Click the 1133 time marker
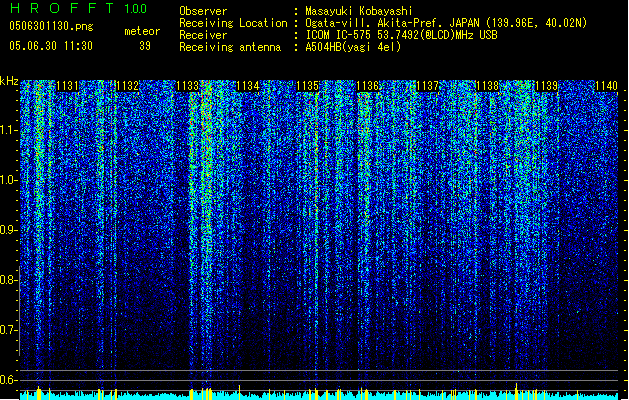 188,86
